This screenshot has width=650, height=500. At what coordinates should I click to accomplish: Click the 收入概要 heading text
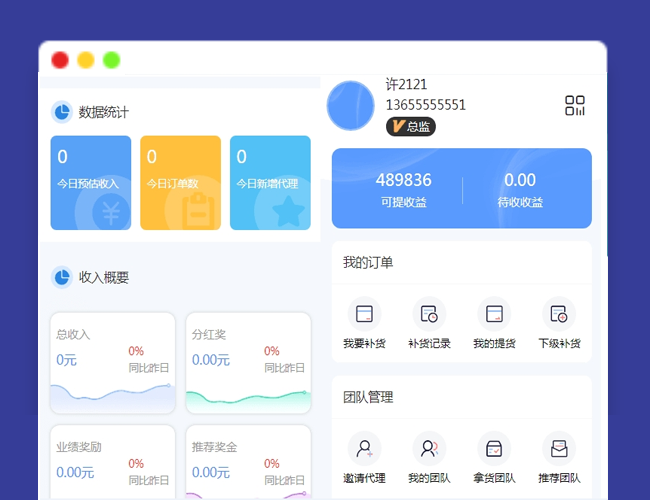(x=104, y=277)
